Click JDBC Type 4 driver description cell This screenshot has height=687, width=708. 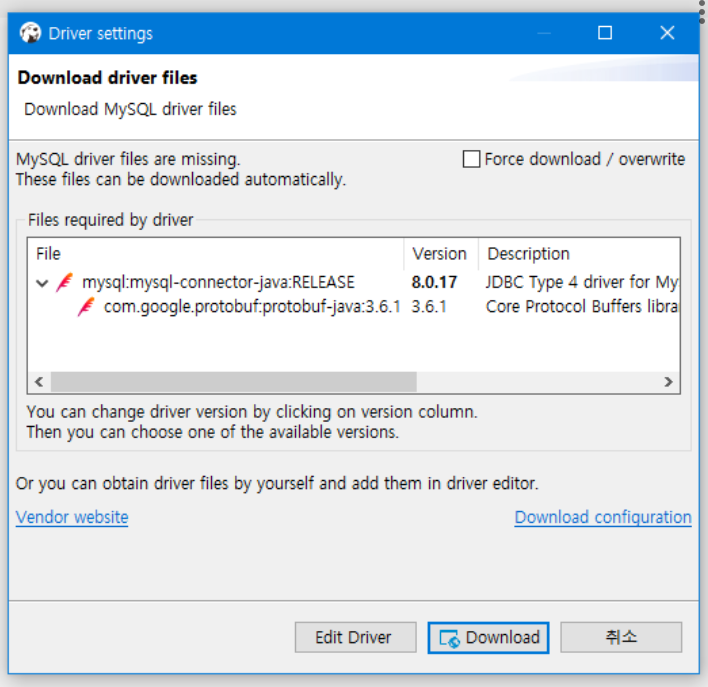tap(582, 282)
